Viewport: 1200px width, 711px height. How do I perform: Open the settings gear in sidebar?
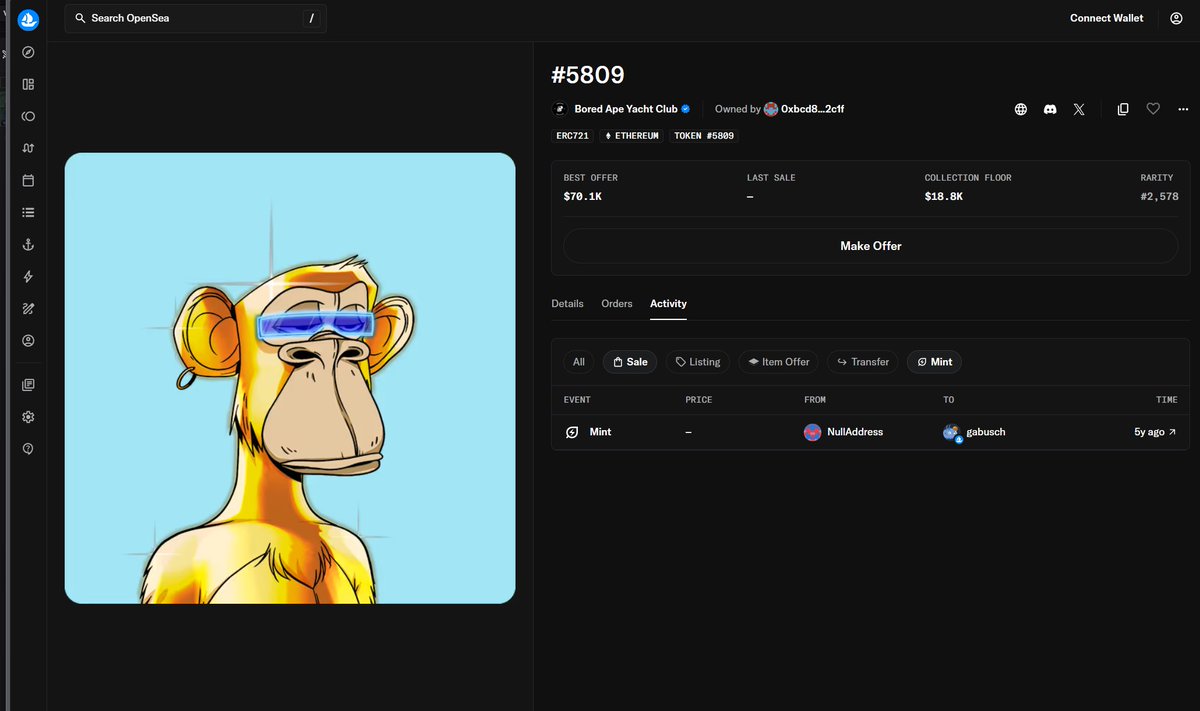tap(28, 417)
